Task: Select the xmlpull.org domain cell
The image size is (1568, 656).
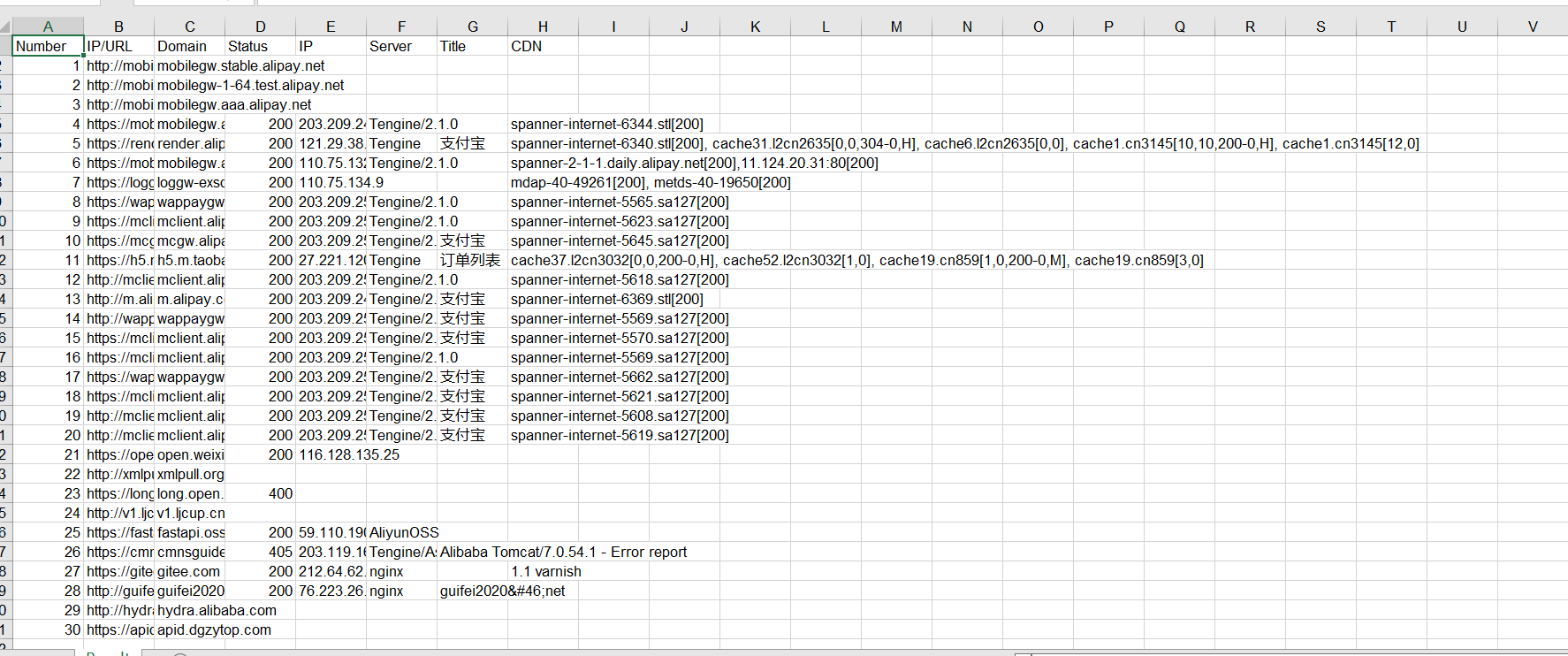Action: pyautogui.click(x=189, y=474)
